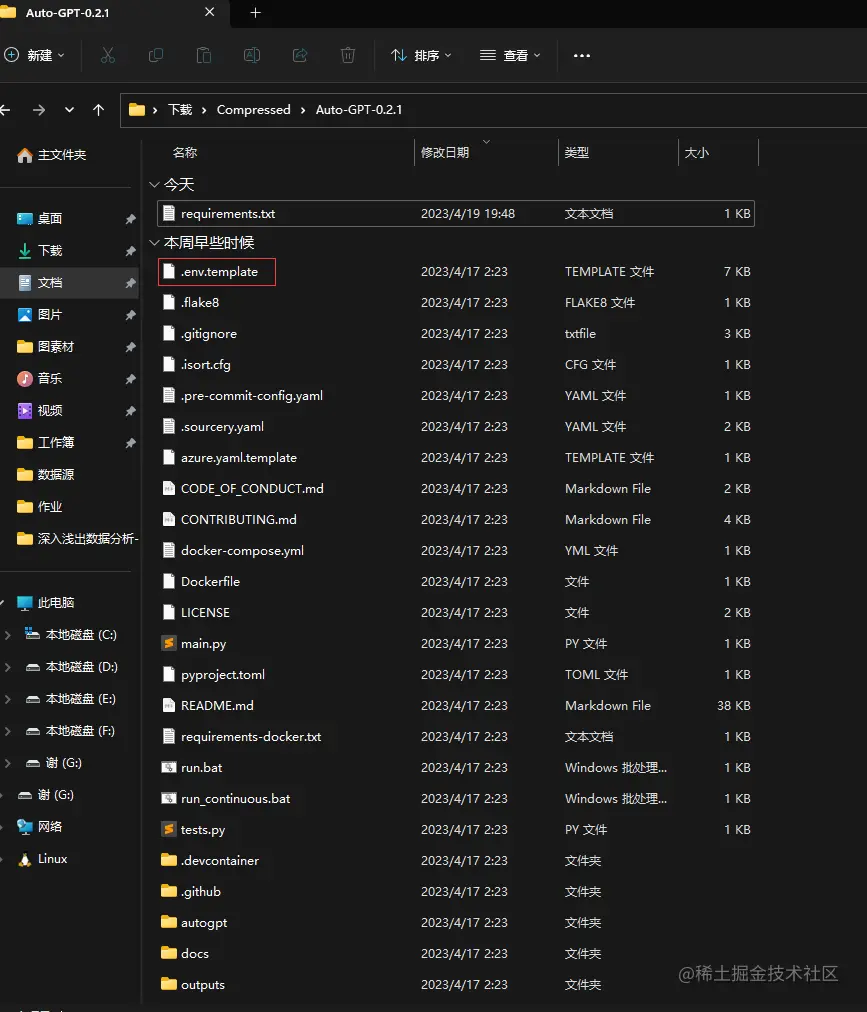Go back with the left arrow
This screenshot has width=867, height=1012.
pyautogui.click(x=5, y=110)
